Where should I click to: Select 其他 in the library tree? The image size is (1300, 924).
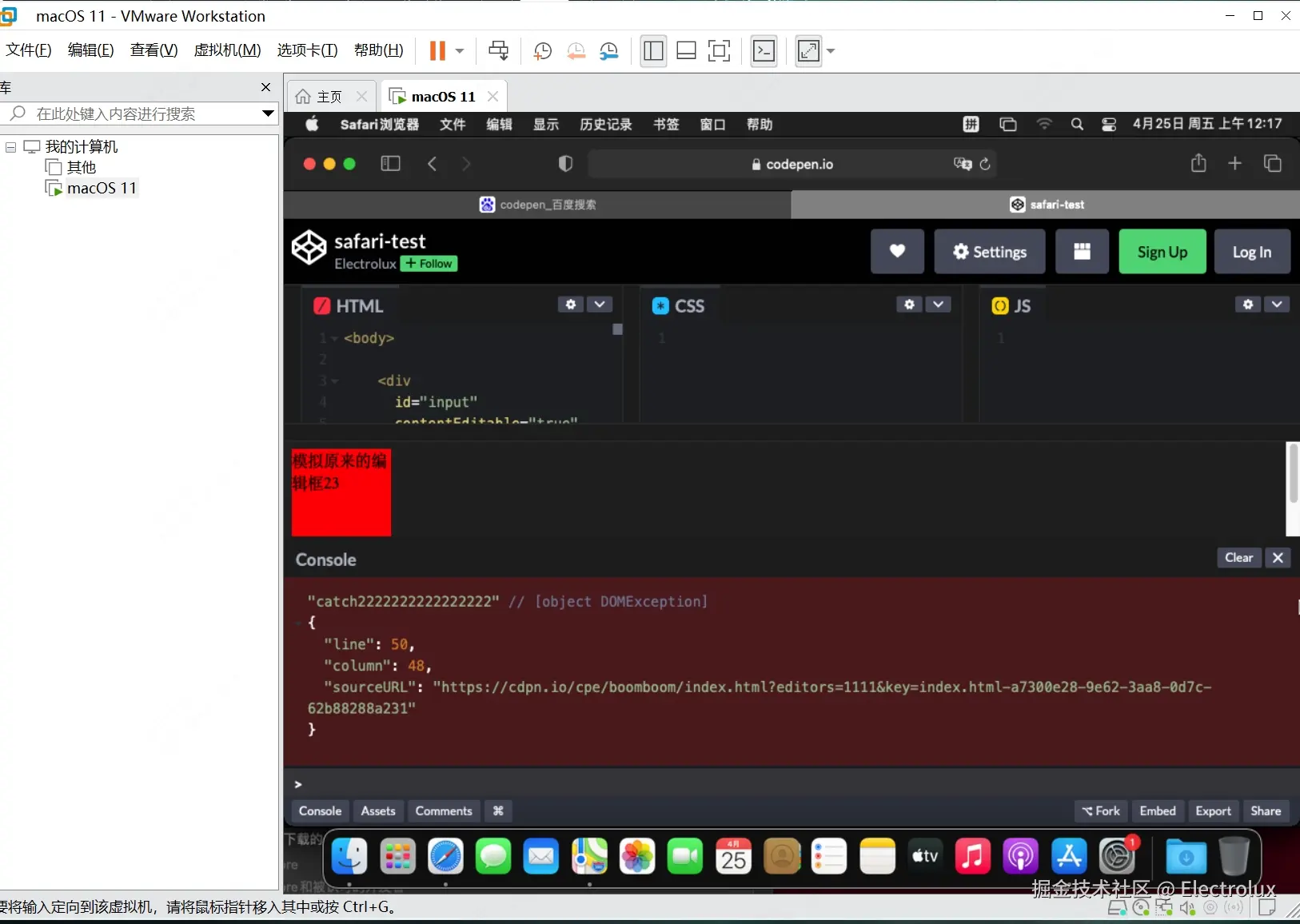(x=81, y=167)
